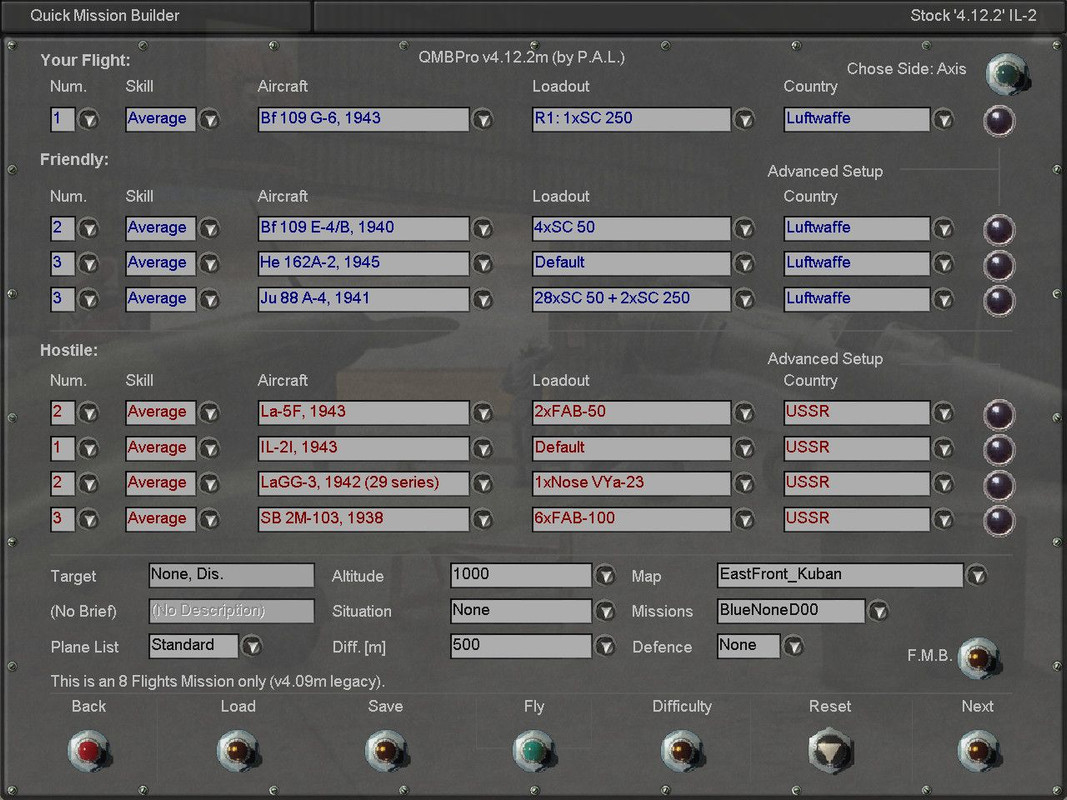Click advanced button for SB 2M-103 row
The image size is (1067, 800).
pyautogui.click(x=999, y=520)
